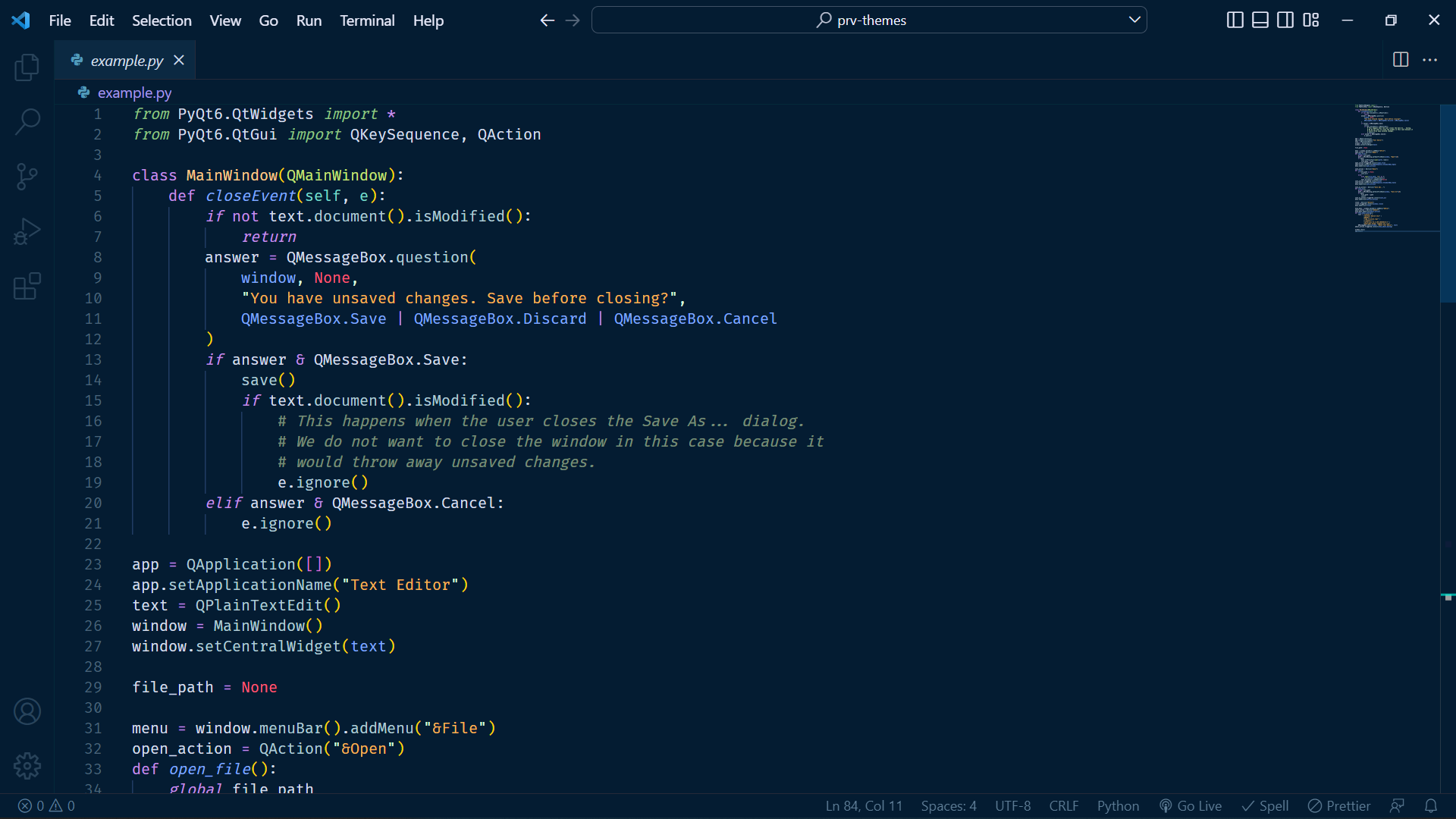This screenshot has height=819, width=1456.
Task: Toggle the primary side bar
Action: point(1235,20)
